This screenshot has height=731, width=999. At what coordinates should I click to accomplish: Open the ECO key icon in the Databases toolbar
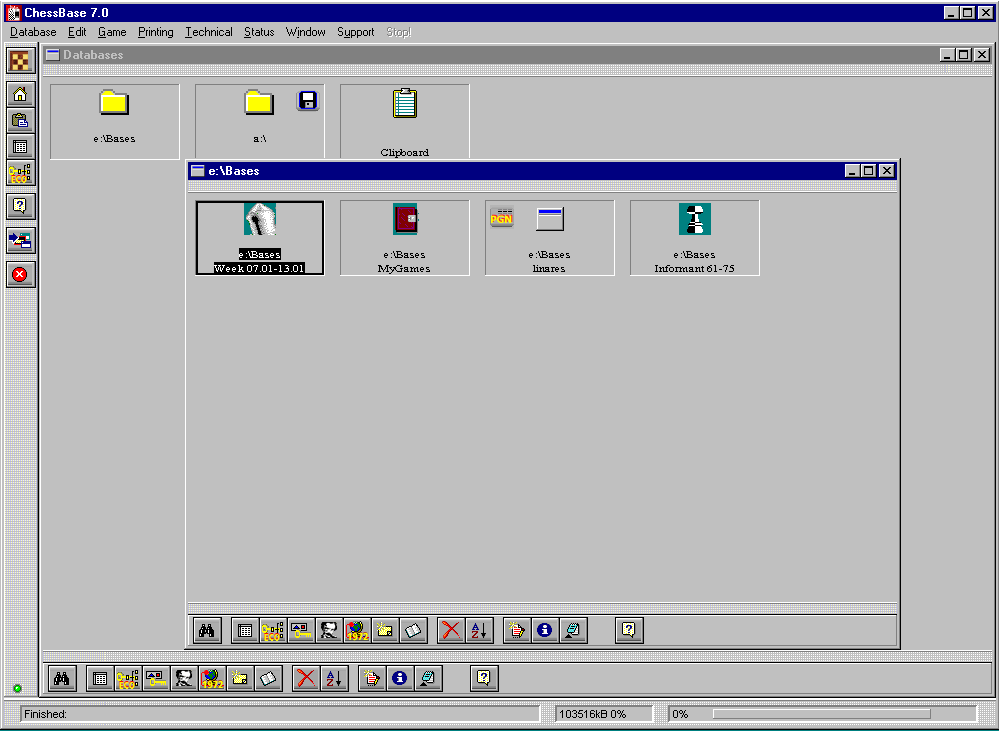pyautogui.click(x=128, y=679)
